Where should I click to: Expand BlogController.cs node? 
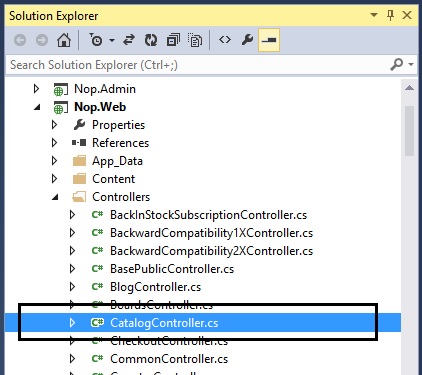click(72, 287)
